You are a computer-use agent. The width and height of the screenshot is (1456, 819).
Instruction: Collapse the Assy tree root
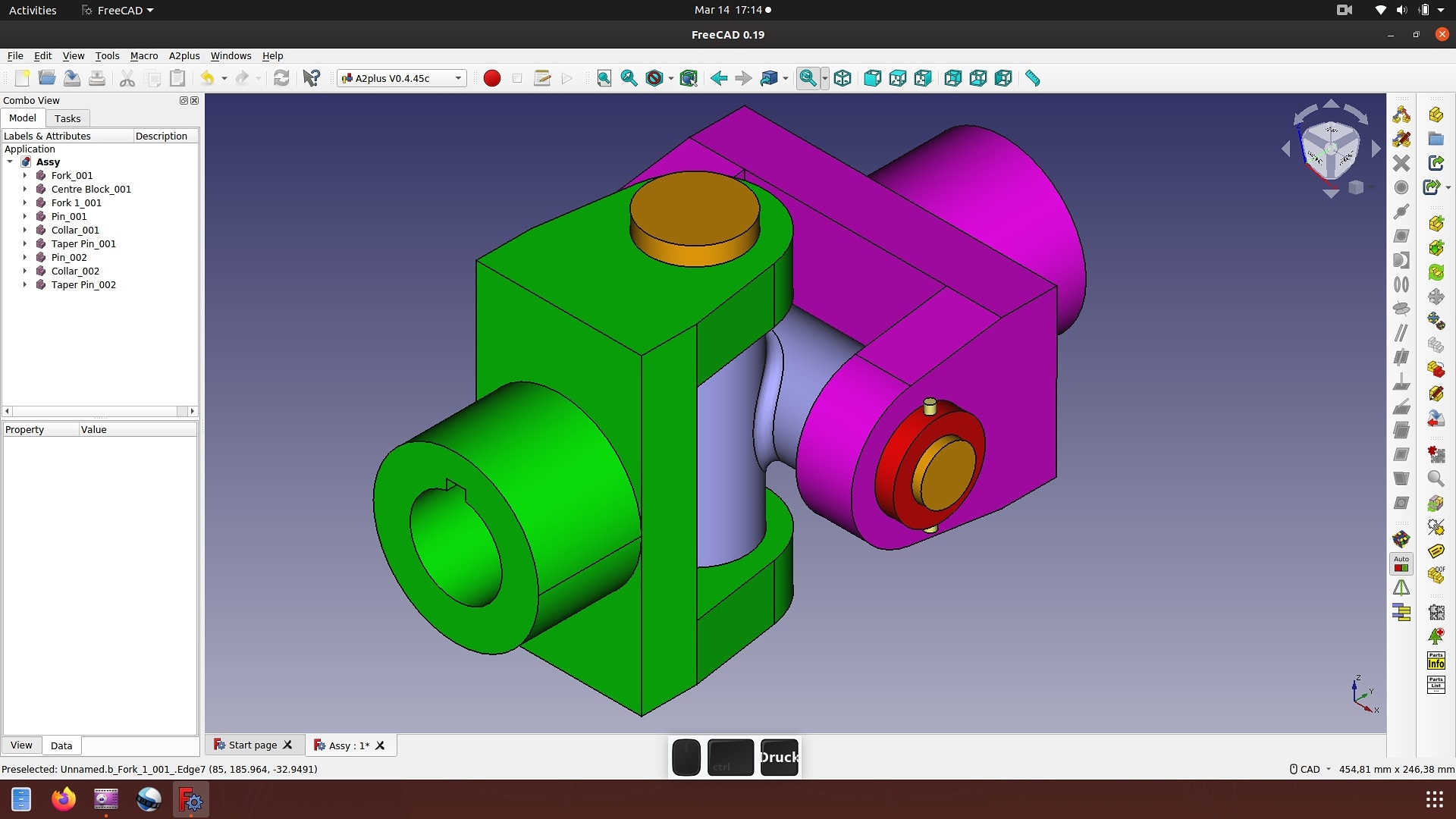click(x=10, y=162)
